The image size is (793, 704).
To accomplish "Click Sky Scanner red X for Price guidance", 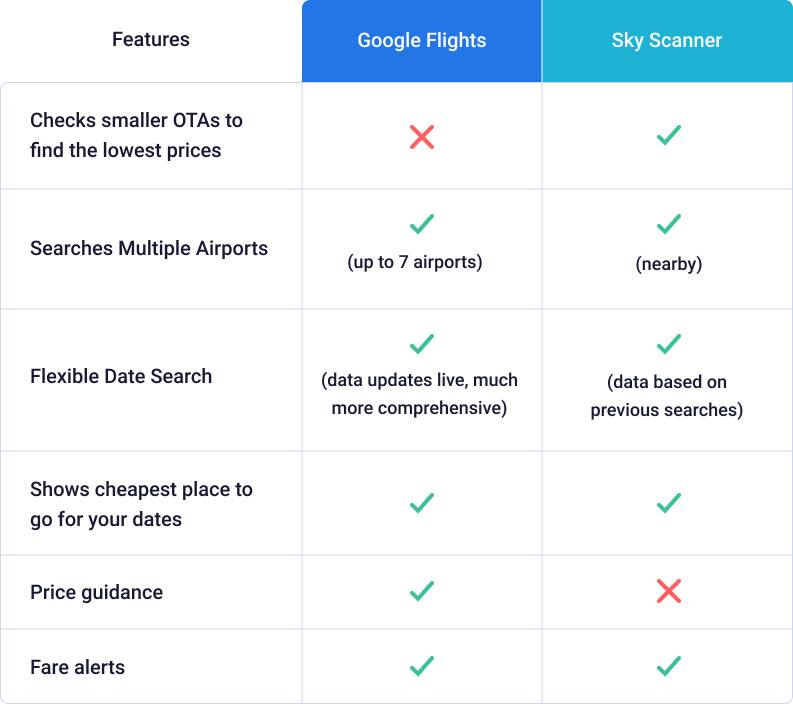I will click(x=668, y=592).
